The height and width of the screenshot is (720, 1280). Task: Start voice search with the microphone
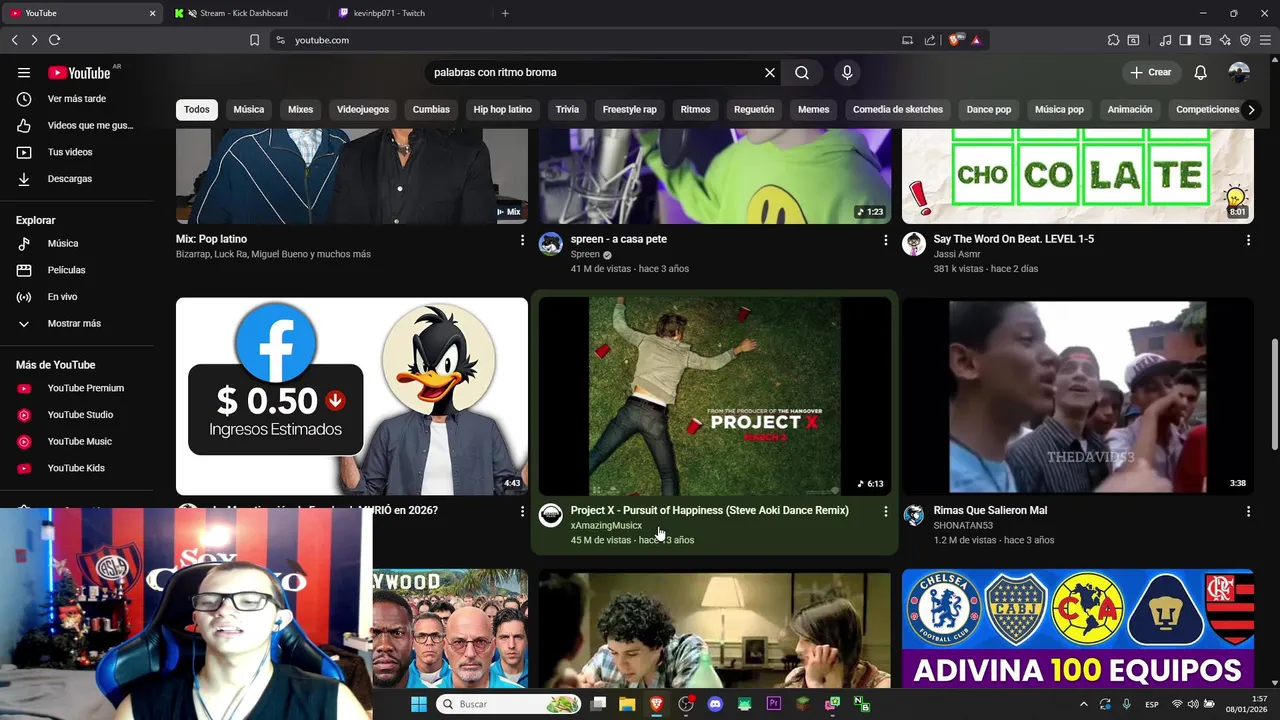[x=847, y=72]
